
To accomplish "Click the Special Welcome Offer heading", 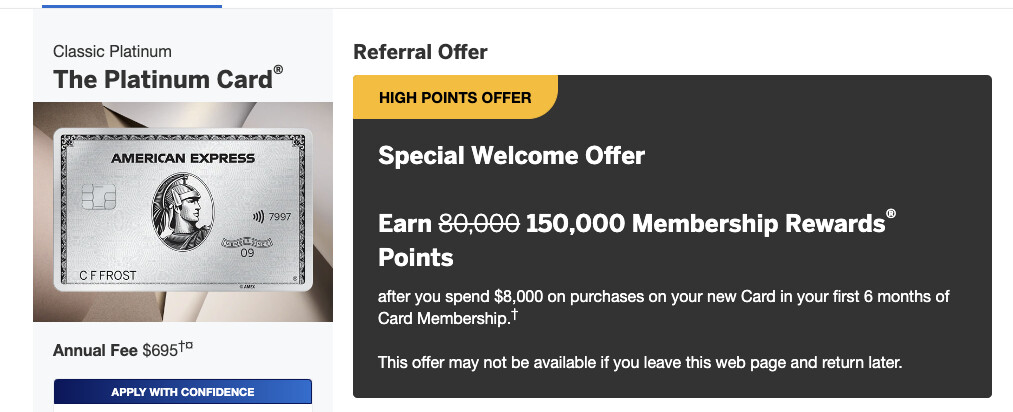I will click(x=511, y=156).
